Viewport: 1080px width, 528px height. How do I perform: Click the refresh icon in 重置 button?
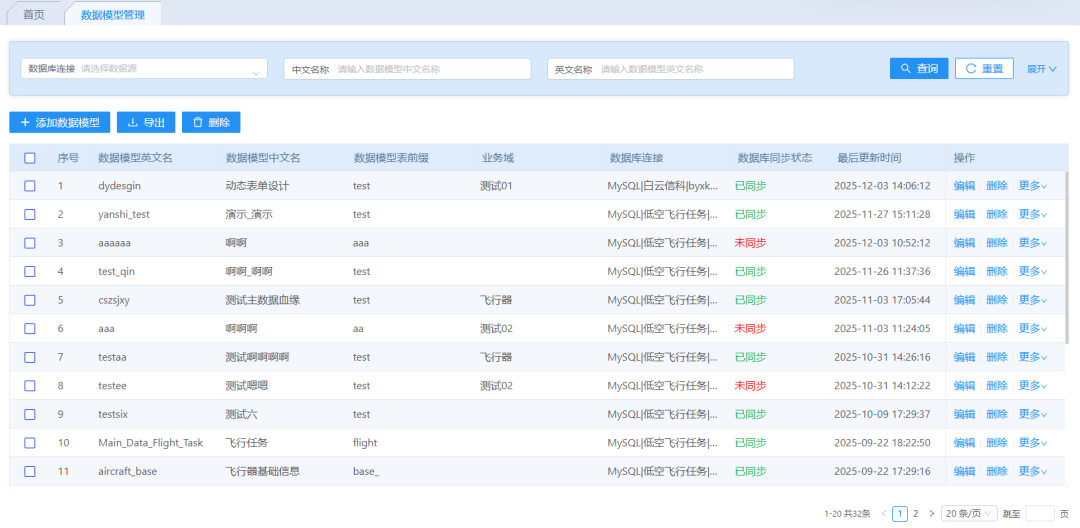pos(970,69)
